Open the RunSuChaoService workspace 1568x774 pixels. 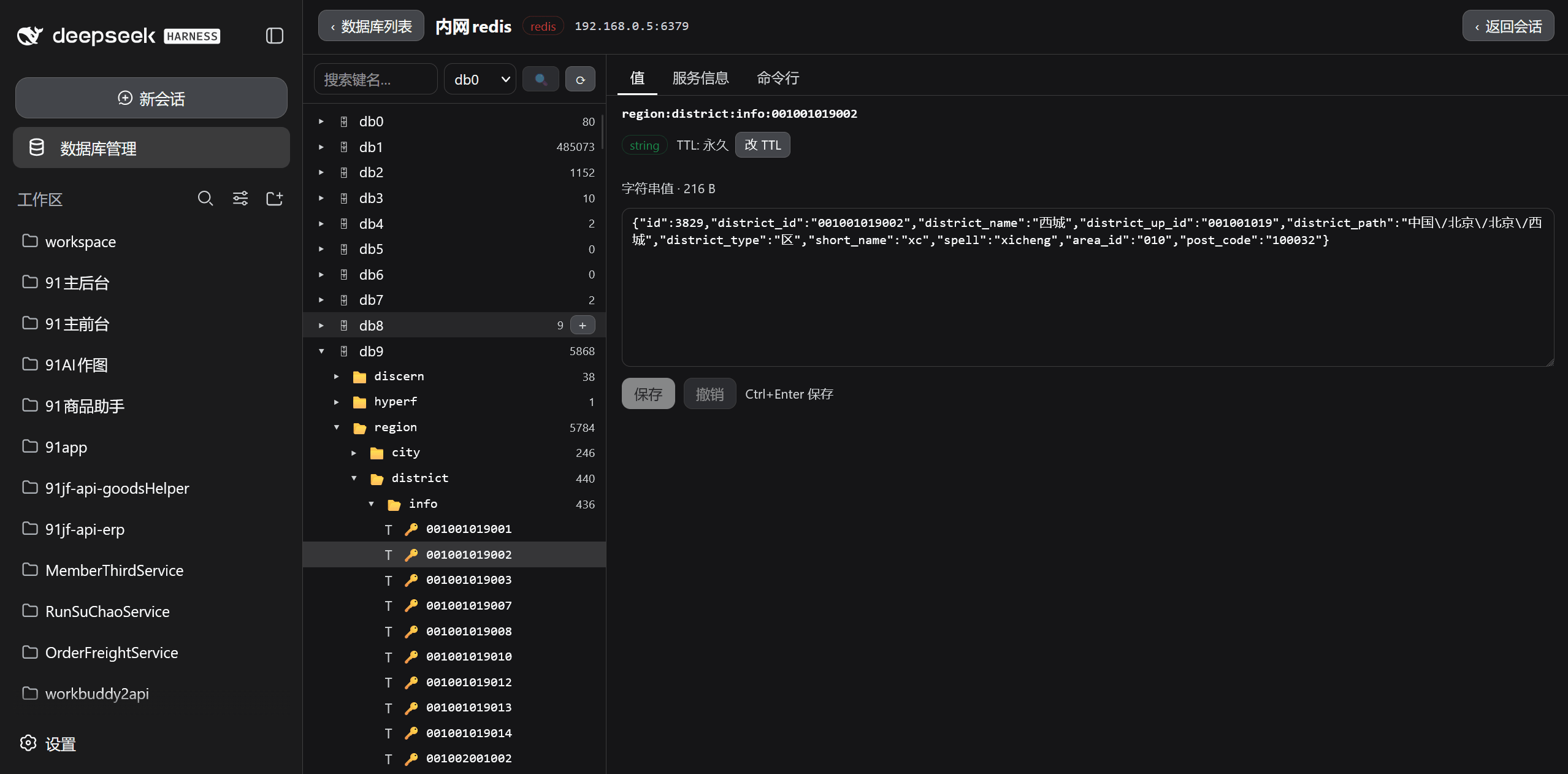(x=151, y=611)
